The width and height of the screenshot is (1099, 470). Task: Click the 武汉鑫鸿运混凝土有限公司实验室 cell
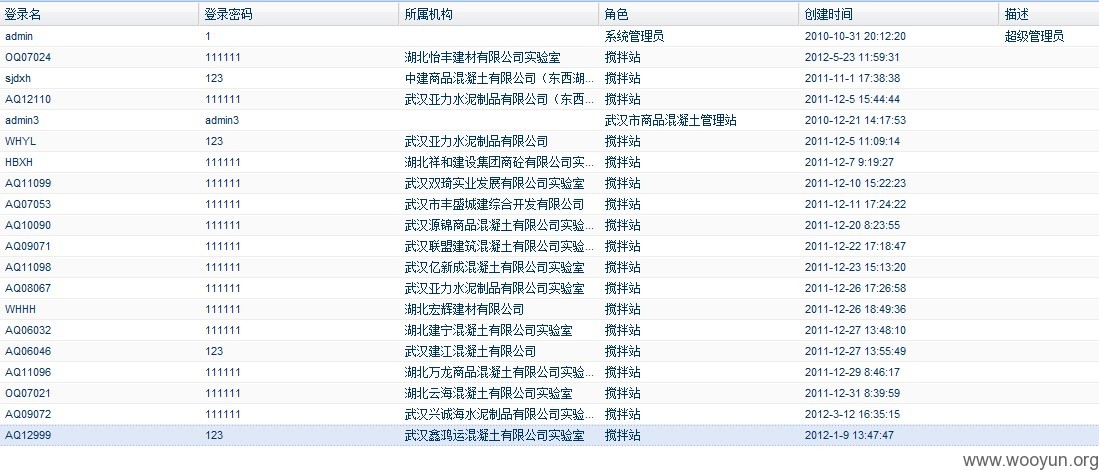pos(494,436)
